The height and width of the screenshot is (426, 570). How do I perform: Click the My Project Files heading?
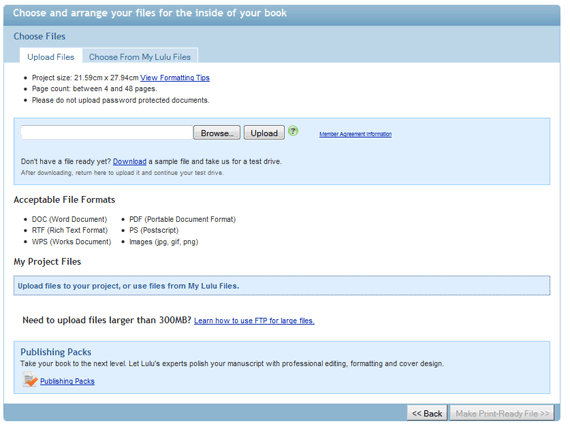coord(47,262)
